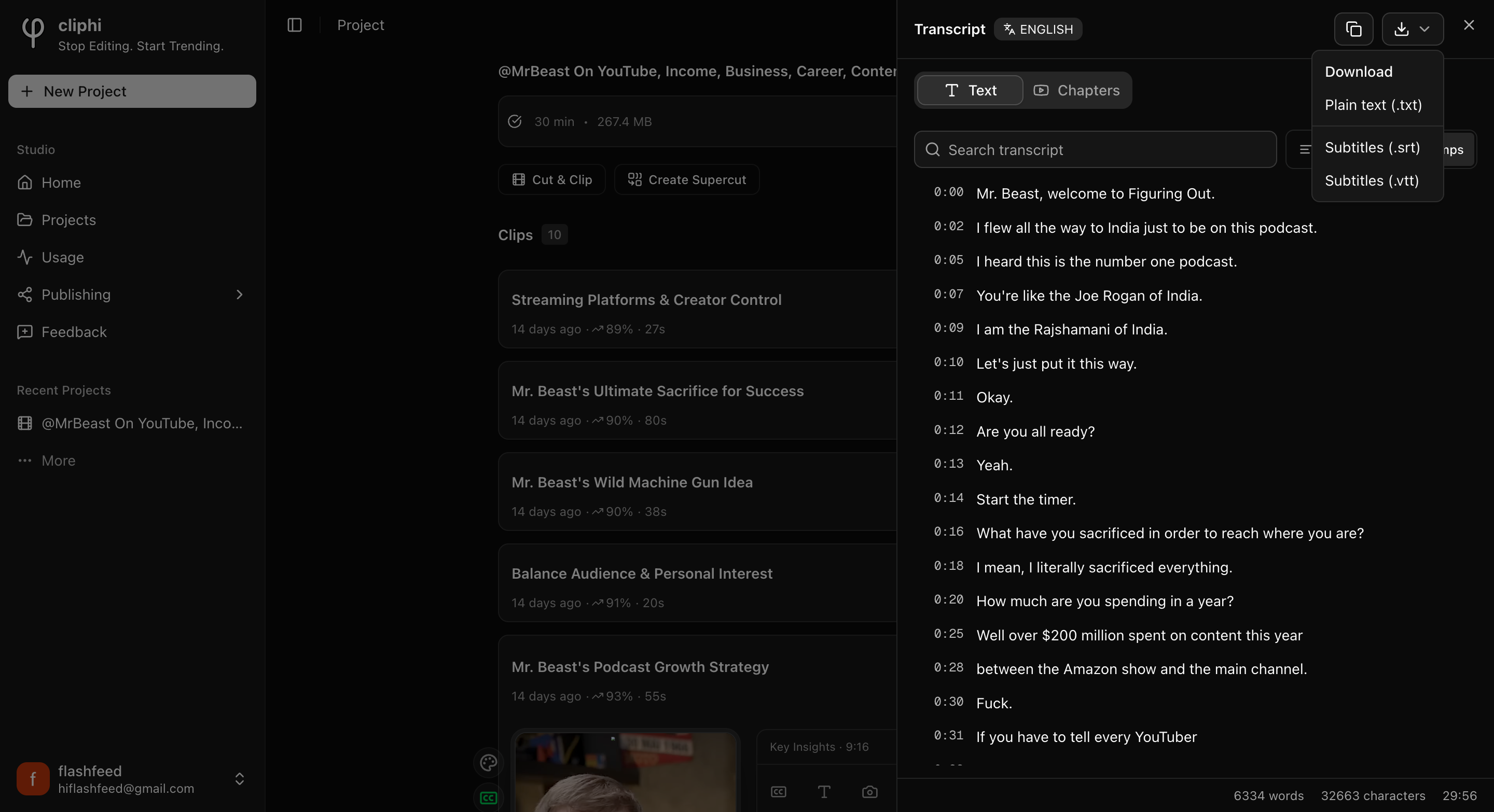Image resolution: width=1494 pixels, height=812 pixels.
Task: Click line 'If you have to tell every YouTuber'
Action: (1086, 737)
